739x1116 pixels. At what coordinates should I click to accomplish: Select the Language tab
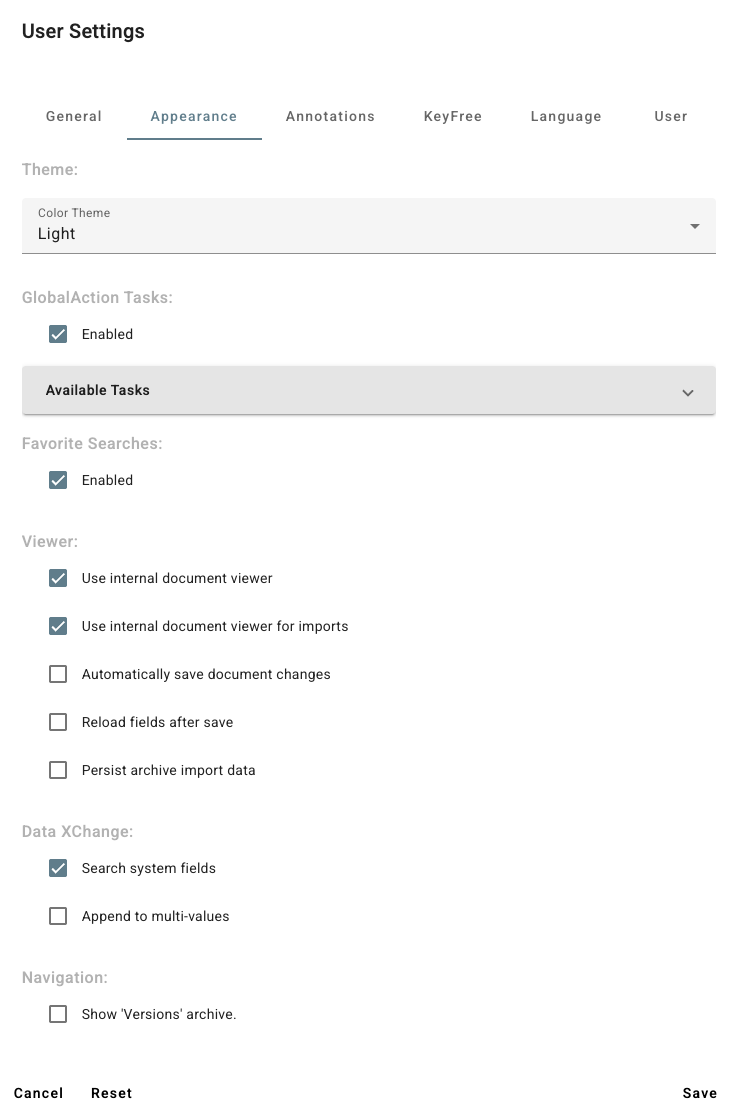click(x=566, y=116)
